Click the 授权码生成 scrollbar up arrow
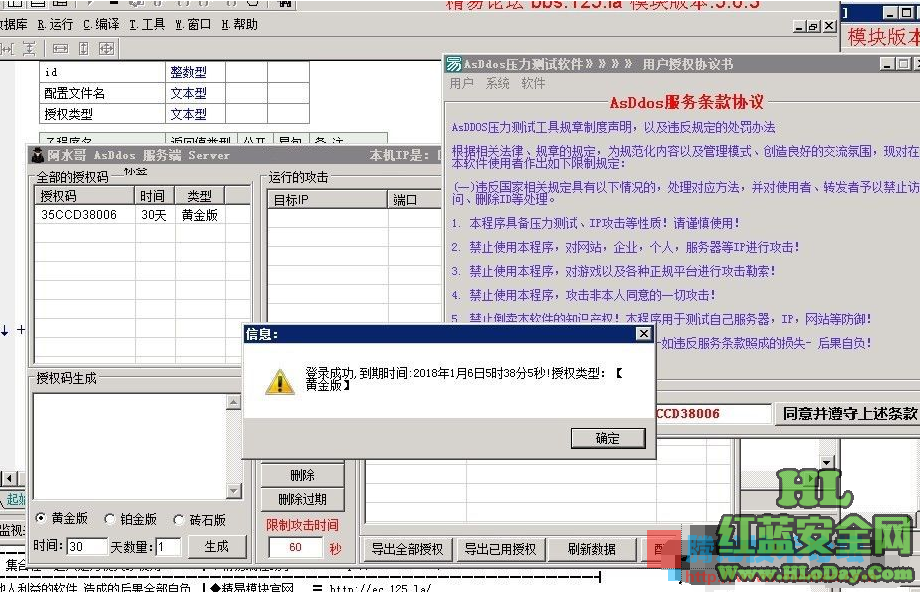 [x=234, y=402]
